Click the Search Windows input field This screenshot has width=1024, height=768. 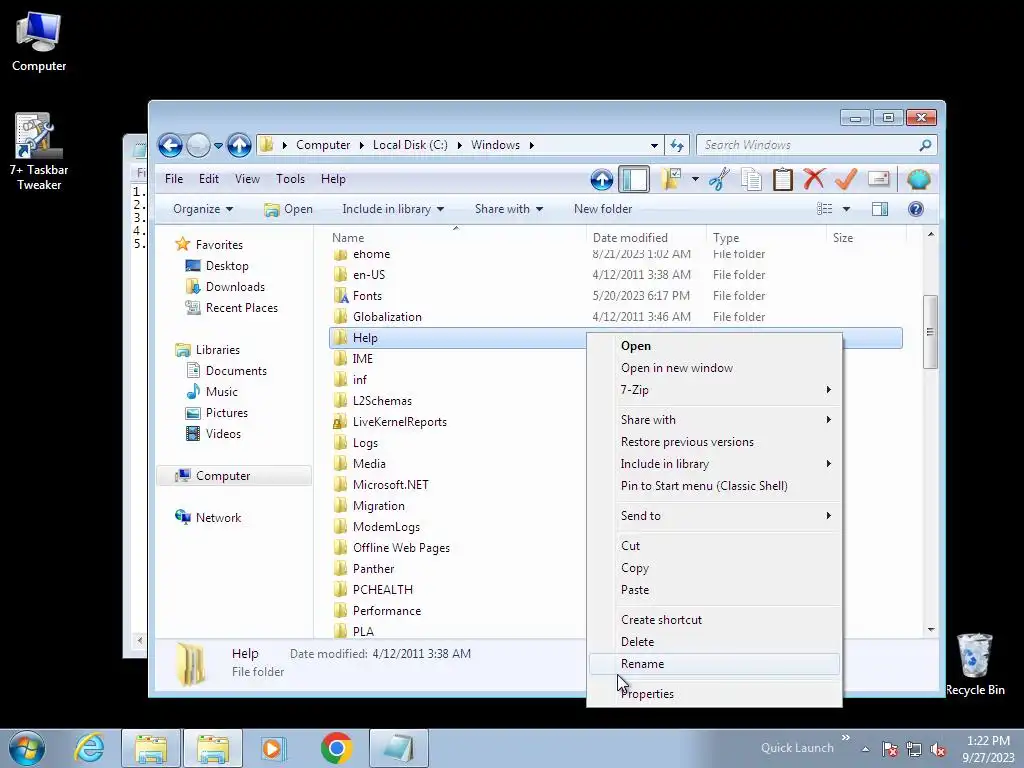[807, 145]
